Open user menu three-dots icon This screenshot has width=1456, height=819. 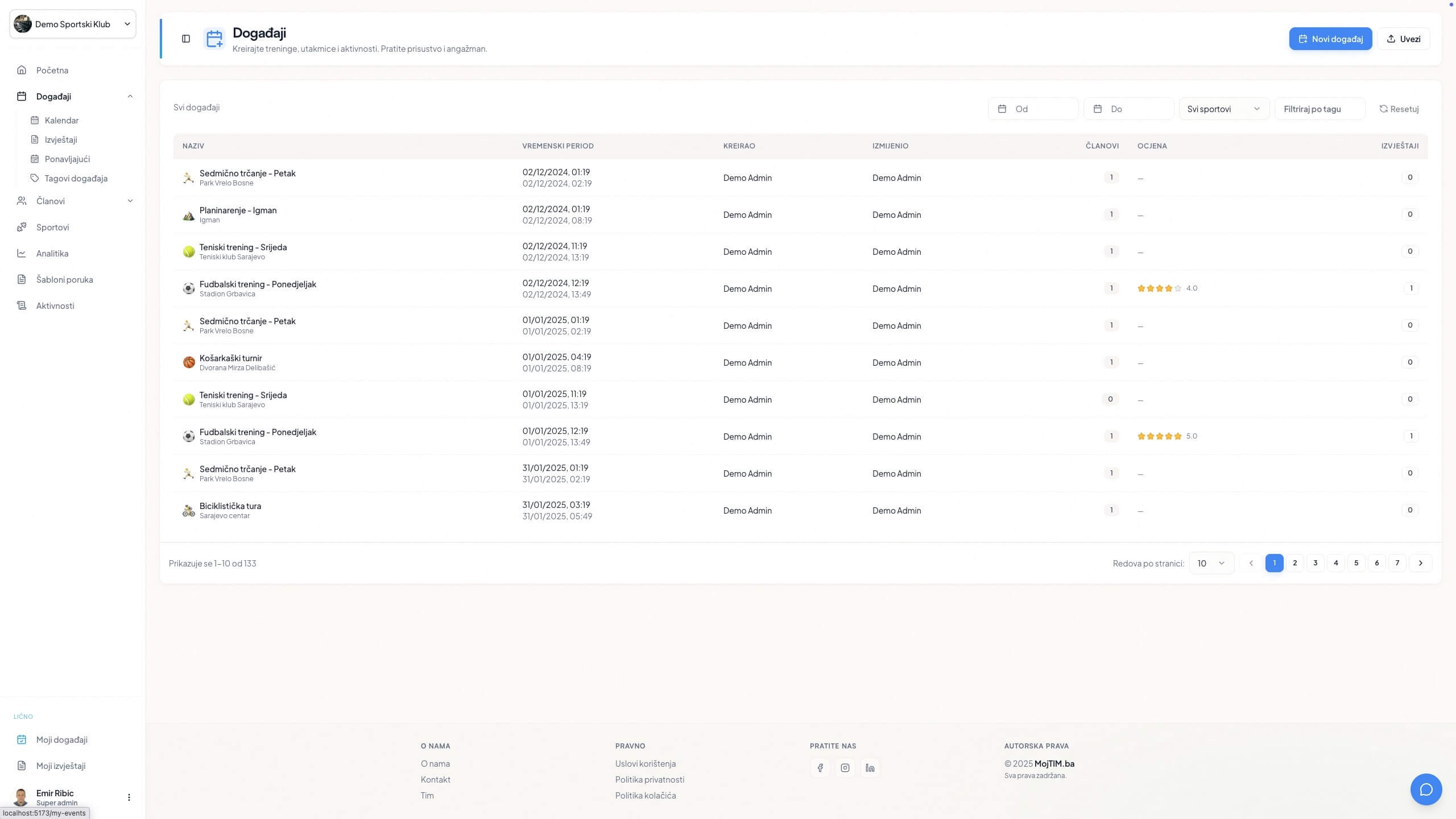[129, 797]
